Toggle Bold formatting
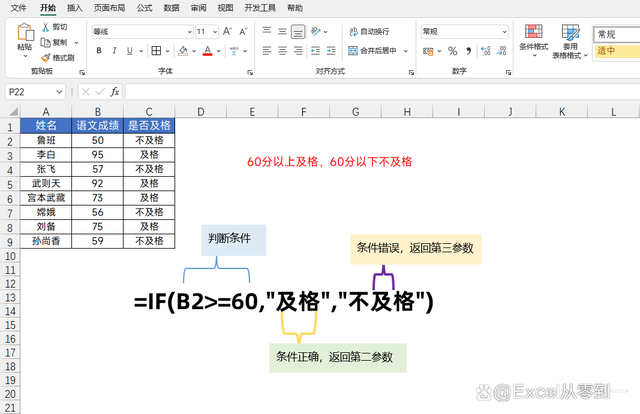 (99, 51)
